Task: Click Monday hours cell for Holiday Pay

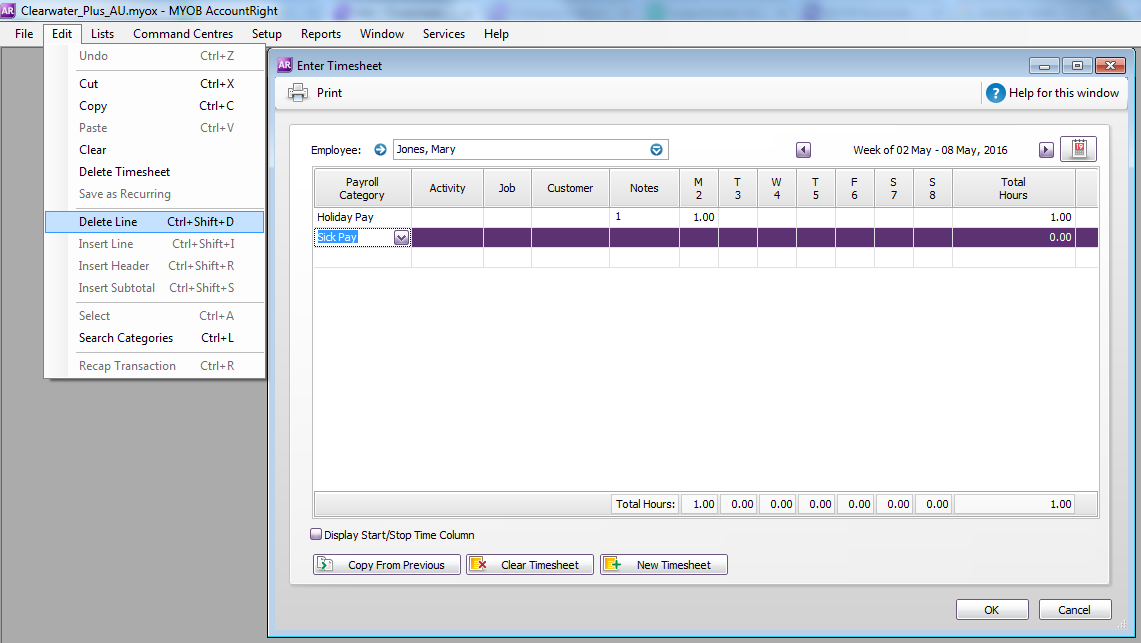Action: coord(698,217)
